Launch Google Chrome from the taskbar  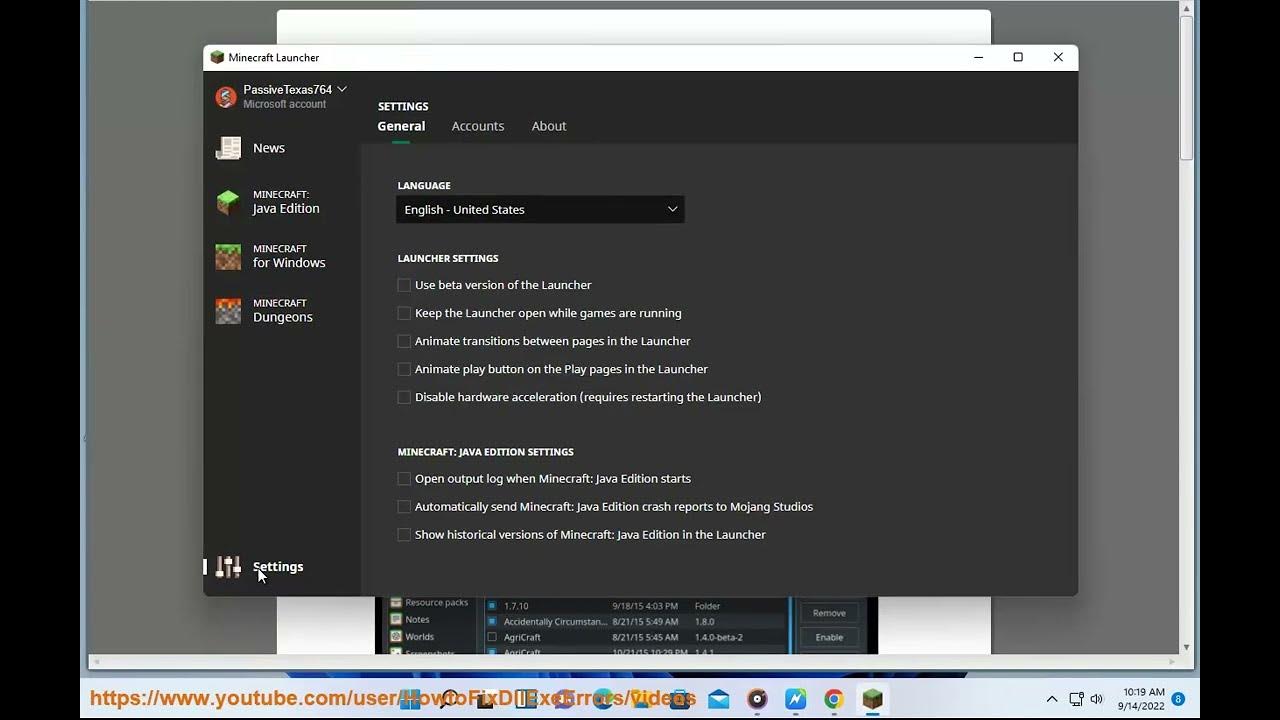tap(834, 699)
